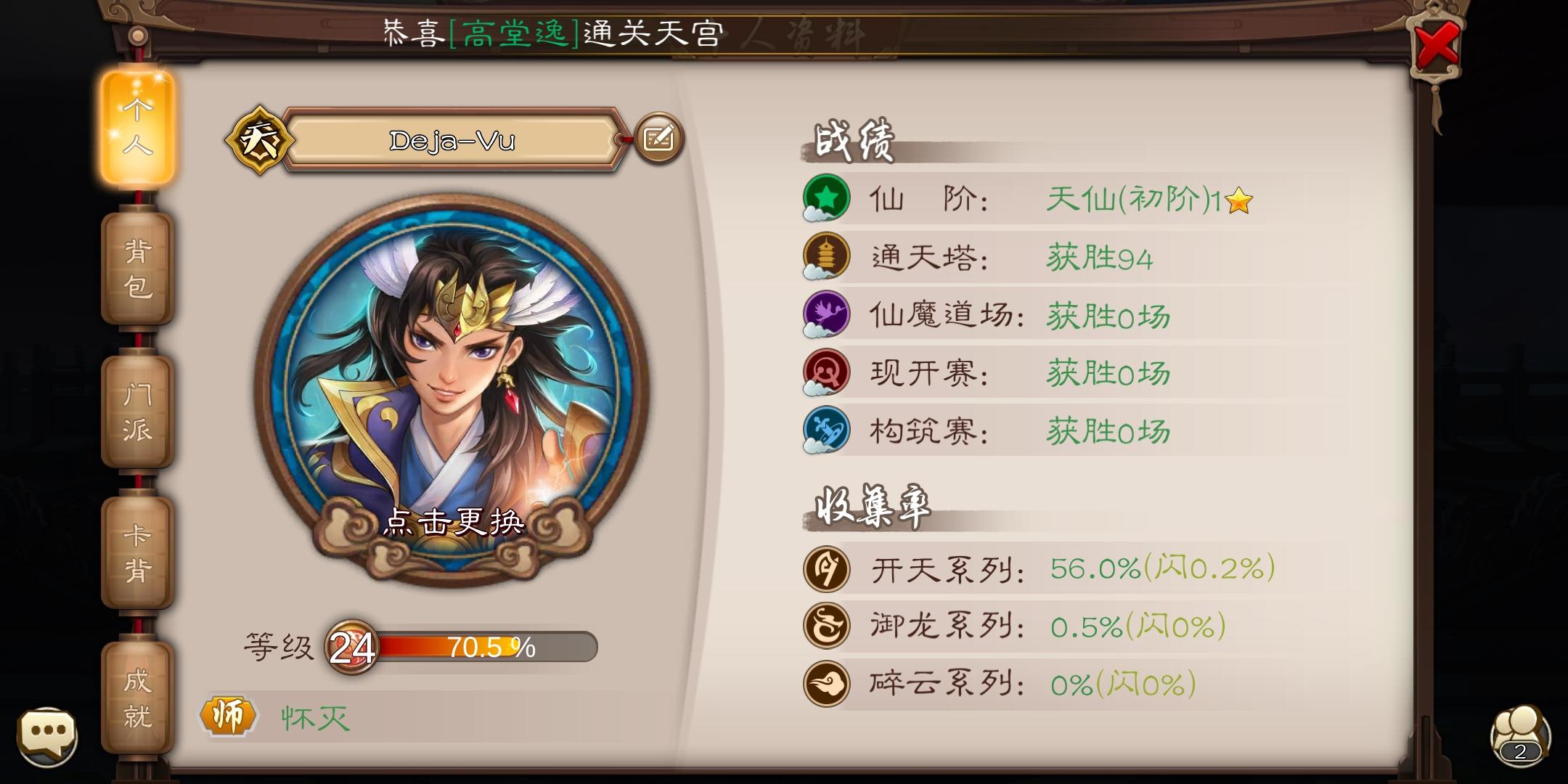Click the red 现开赛 icon

(x=827, y=372)
